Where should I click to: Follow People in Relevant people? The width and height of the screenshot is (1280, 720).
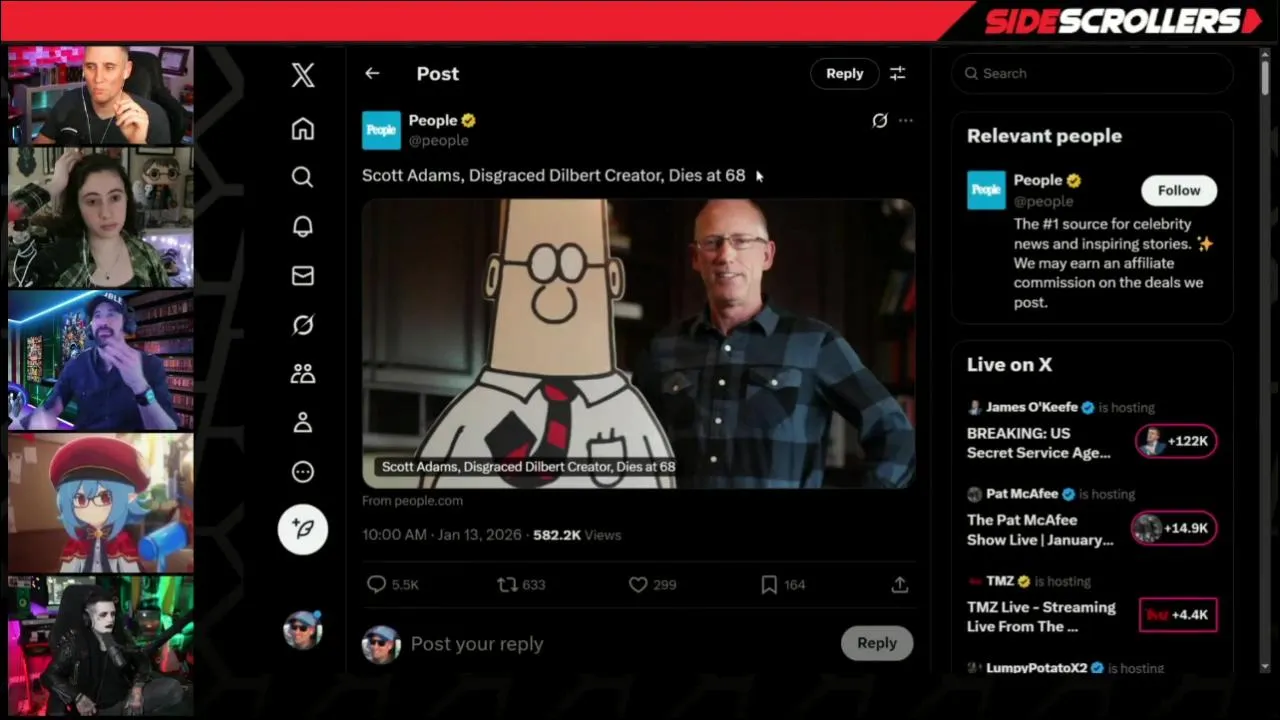1179,190
